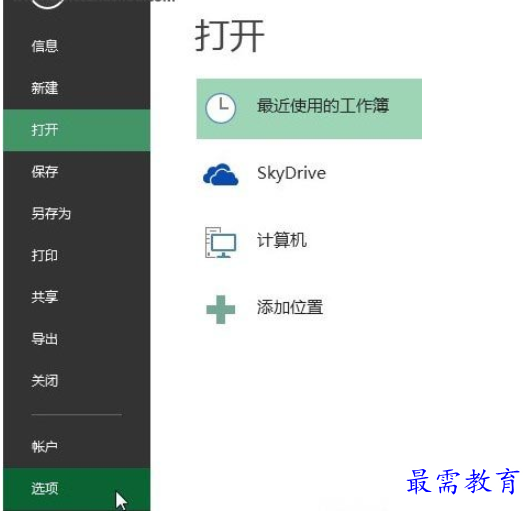Screen dimensions: 528x513
Task: Select 最近使用的工作簿 label
Action: coord(323,105)
